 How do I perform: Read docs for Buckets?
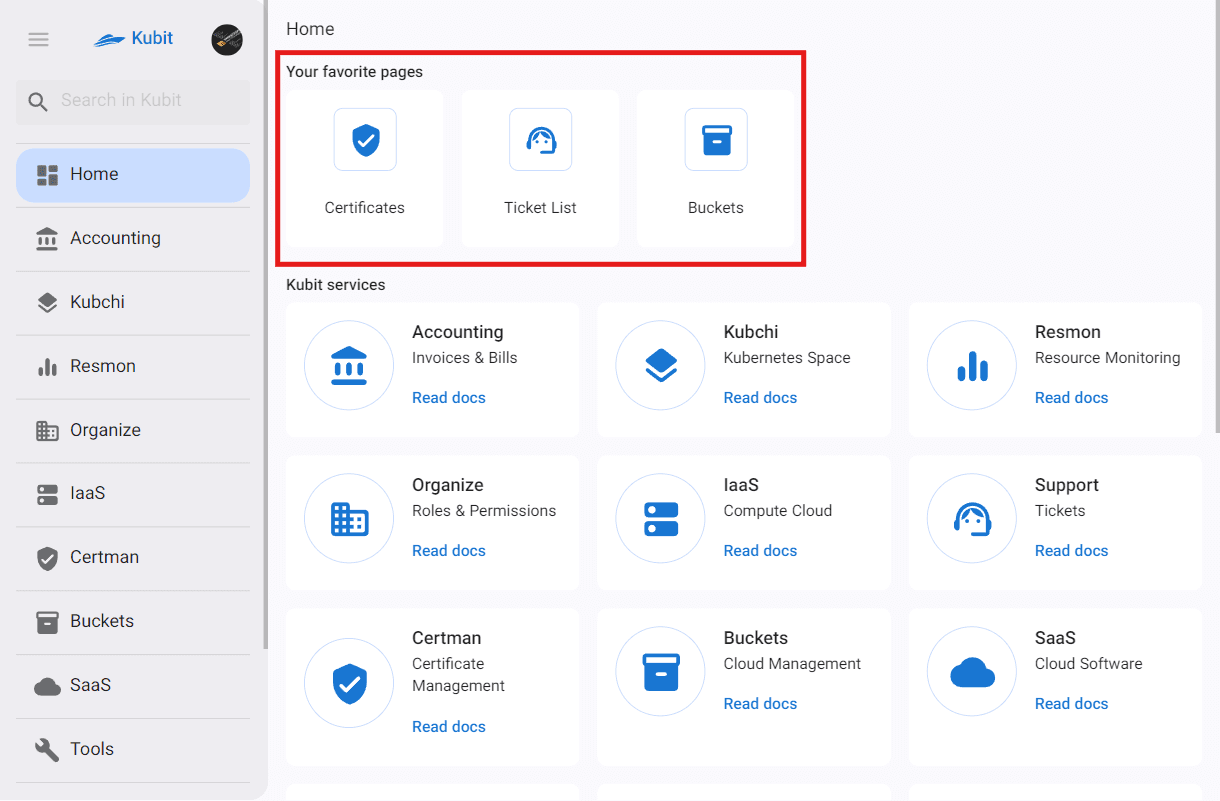pyautogui.click(x=760, y=704)
